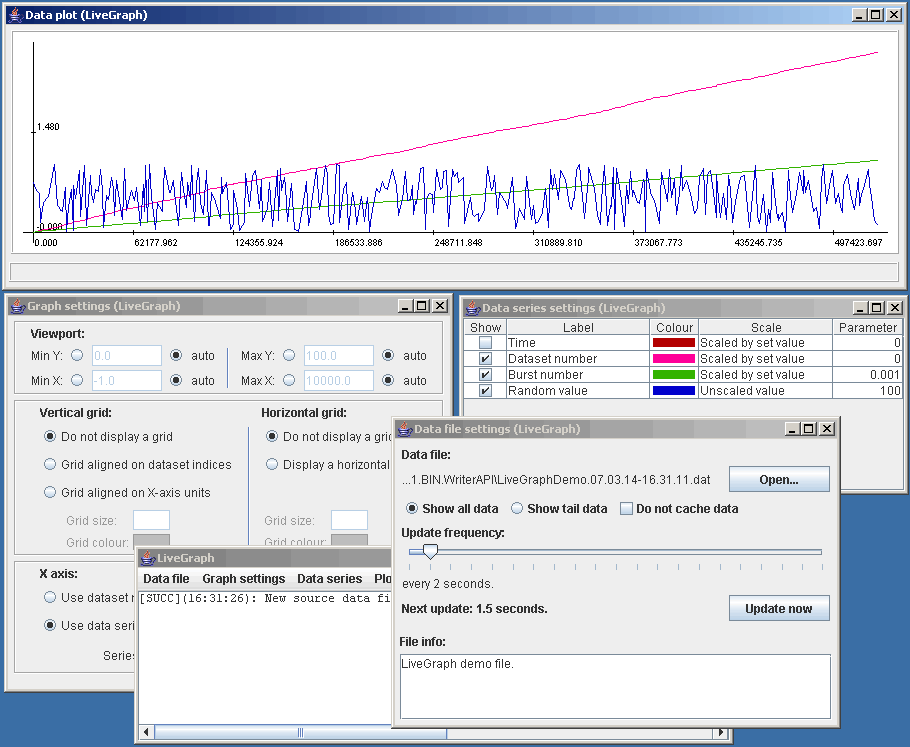Minimize the Data file settings window
Viewport: 910px width, 747px height.
coord(792,429)
